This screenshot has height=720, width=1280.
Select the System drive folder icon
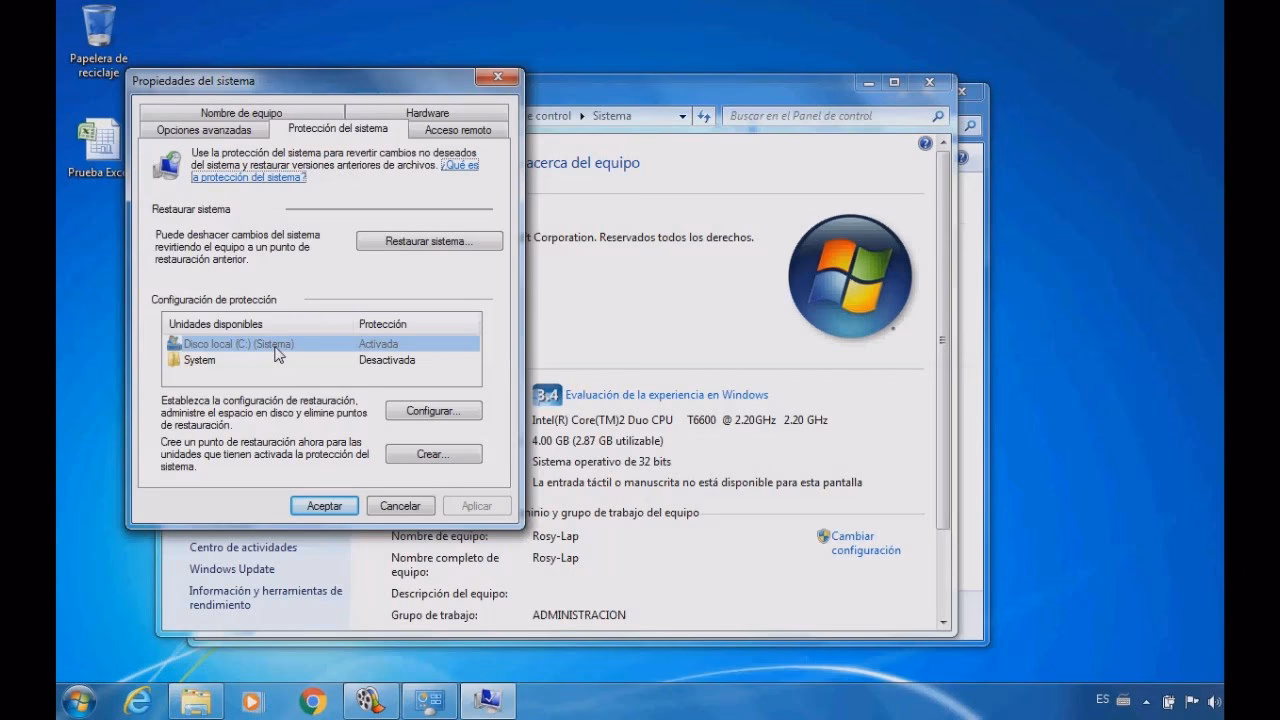[172, 360]
